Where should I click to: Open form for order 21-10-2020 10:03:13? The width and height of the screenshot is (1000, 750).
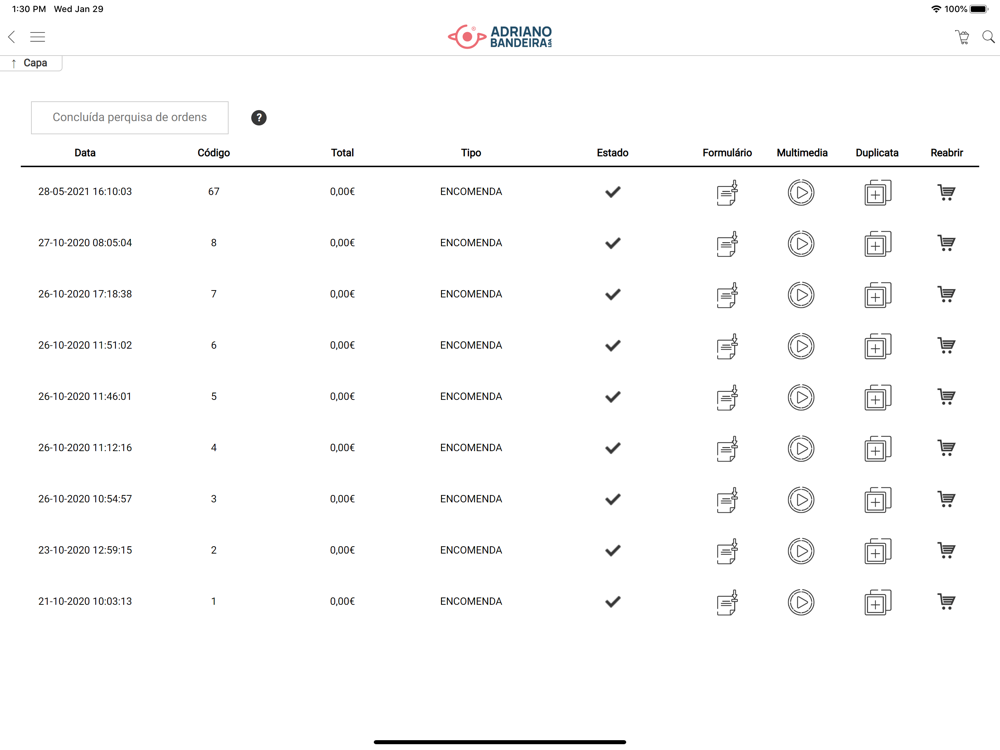[727, 603]
